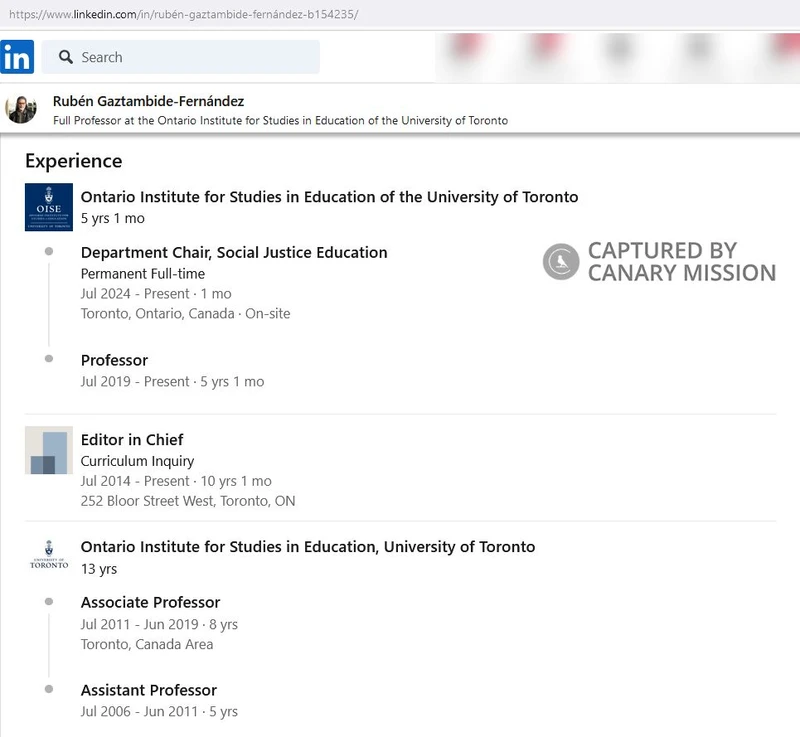800x737 pixels.
Task: Click '252 Bloor Street West, Toronto, ON' address
Action: coord(188,501)
